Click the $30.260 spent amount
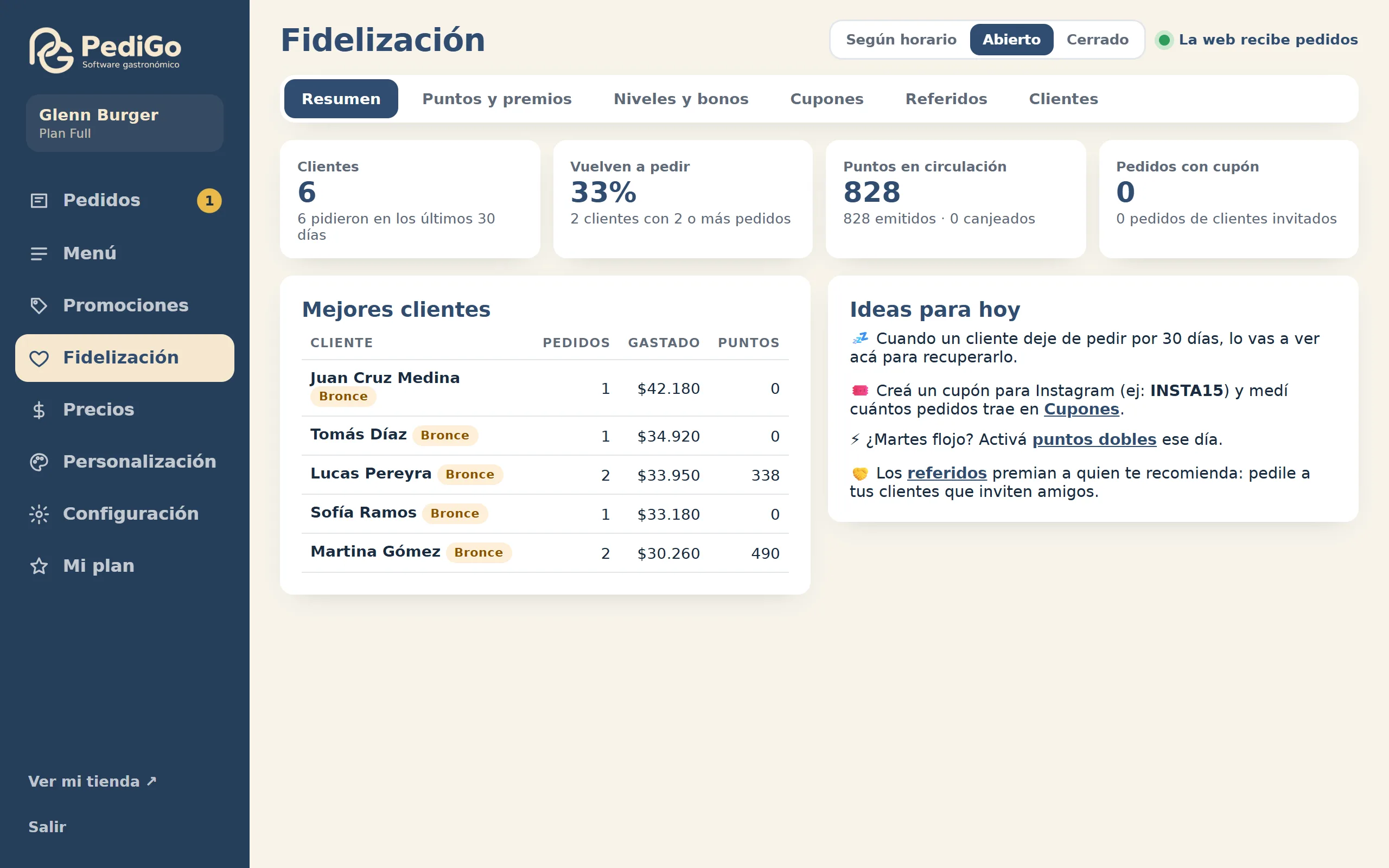This screenshot has height=868, width=1389. click(x=668, y=553)
